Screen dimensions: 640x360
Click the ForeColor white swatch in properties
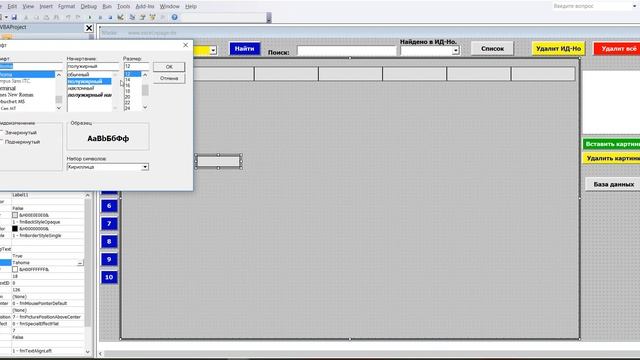(x=15, y=269)
